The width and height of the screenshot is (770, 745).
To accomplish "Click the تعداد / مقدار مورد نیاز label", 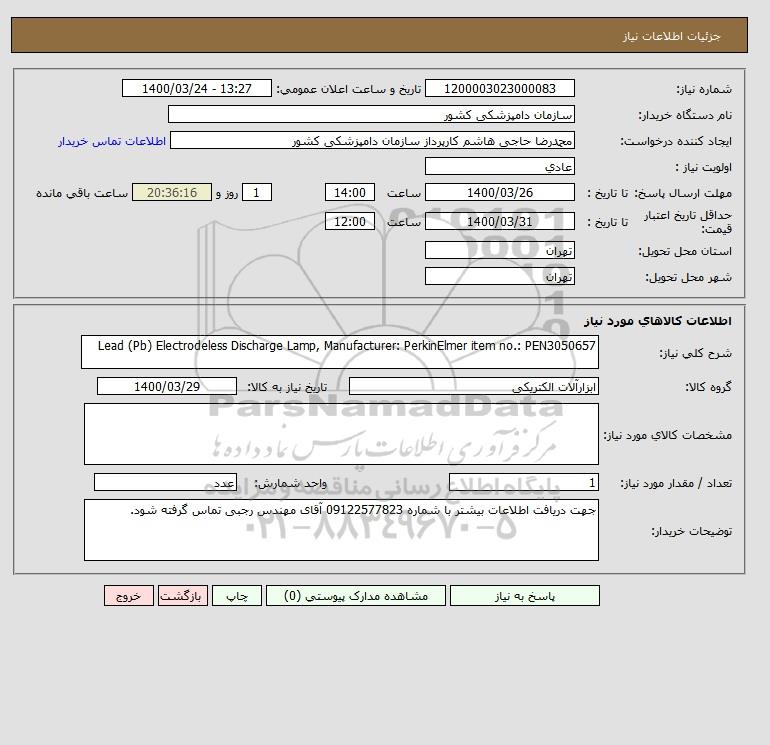I will pos(676,483).
